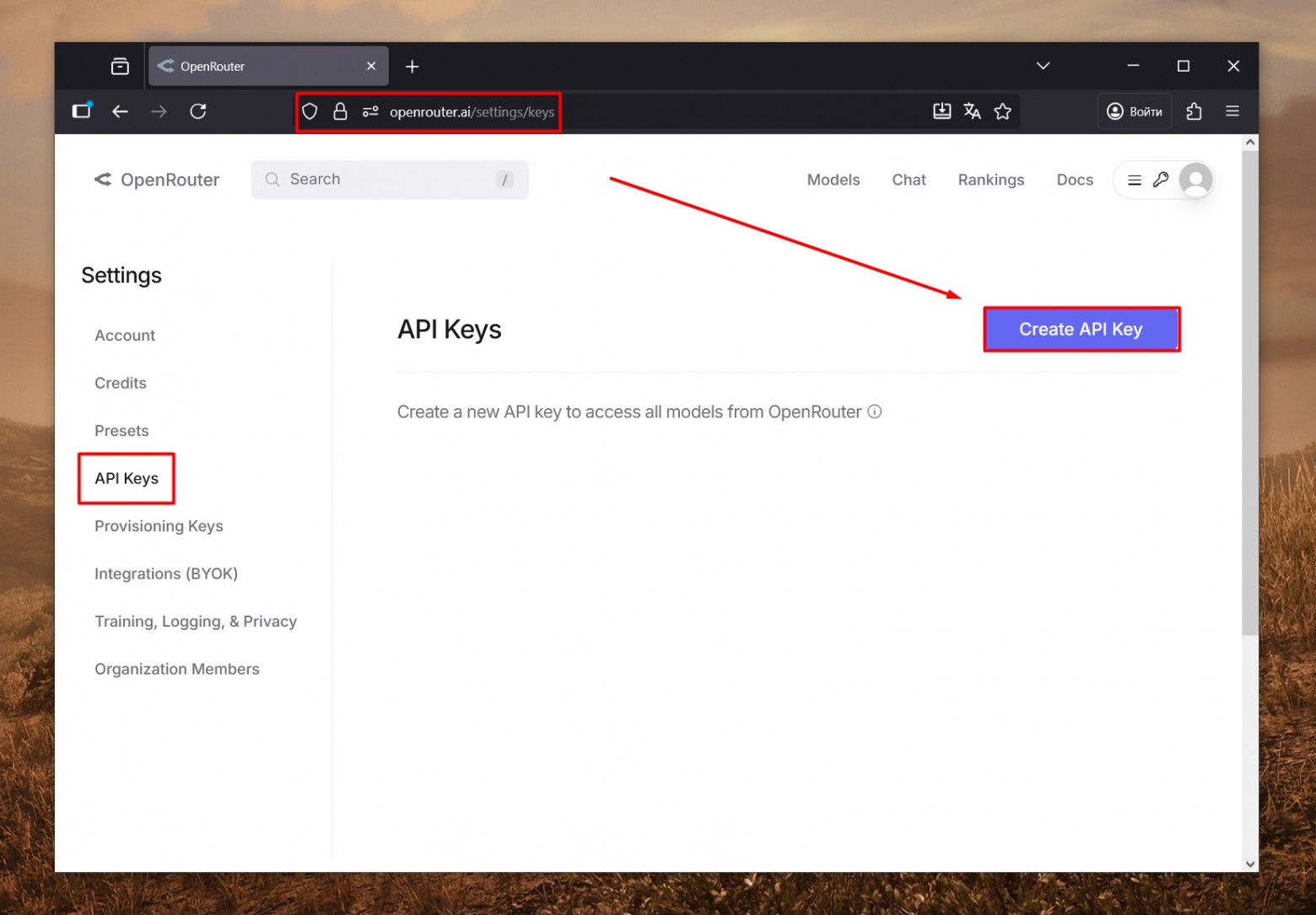The image size is (1316, 915).
Task: Select the key icon in the header pill
Action: (1161, 180)
